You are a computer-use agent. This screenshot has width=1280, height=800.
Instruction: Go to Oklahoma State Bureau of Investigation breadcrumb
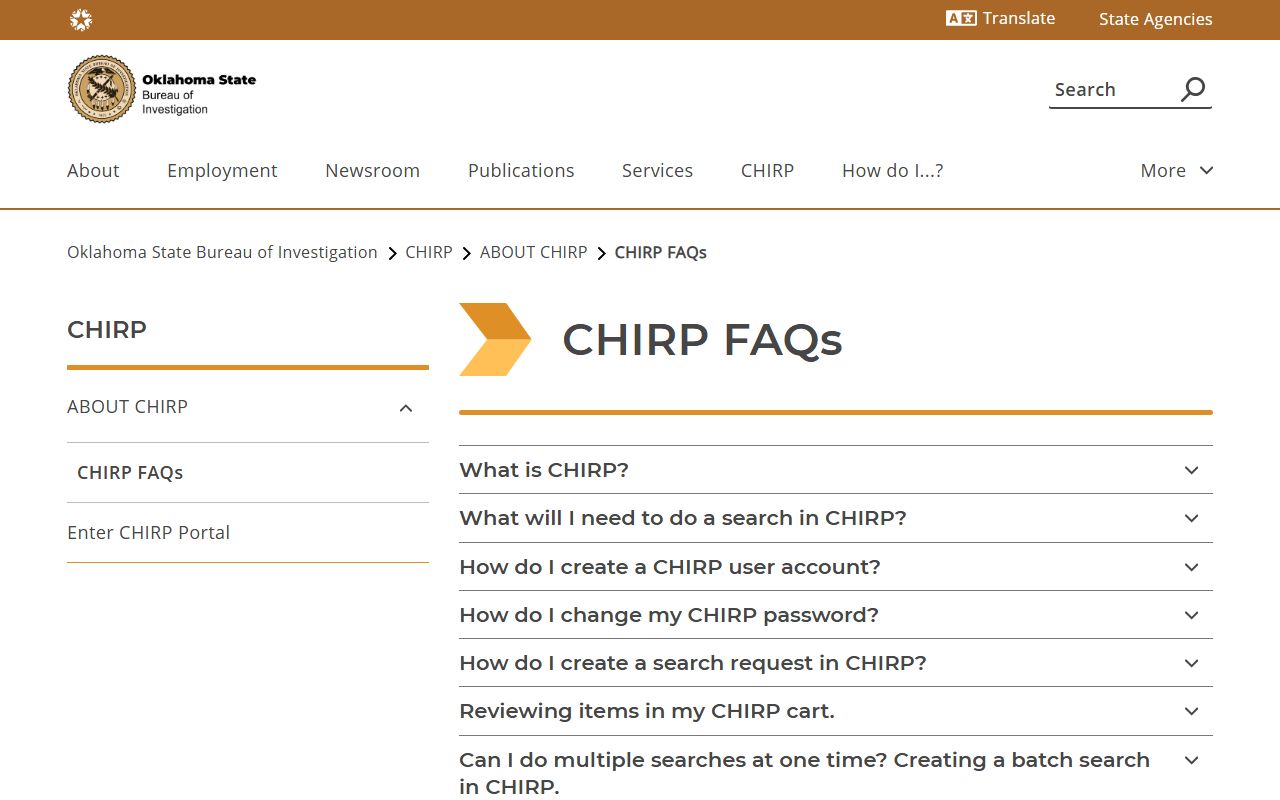click(222, 252)
